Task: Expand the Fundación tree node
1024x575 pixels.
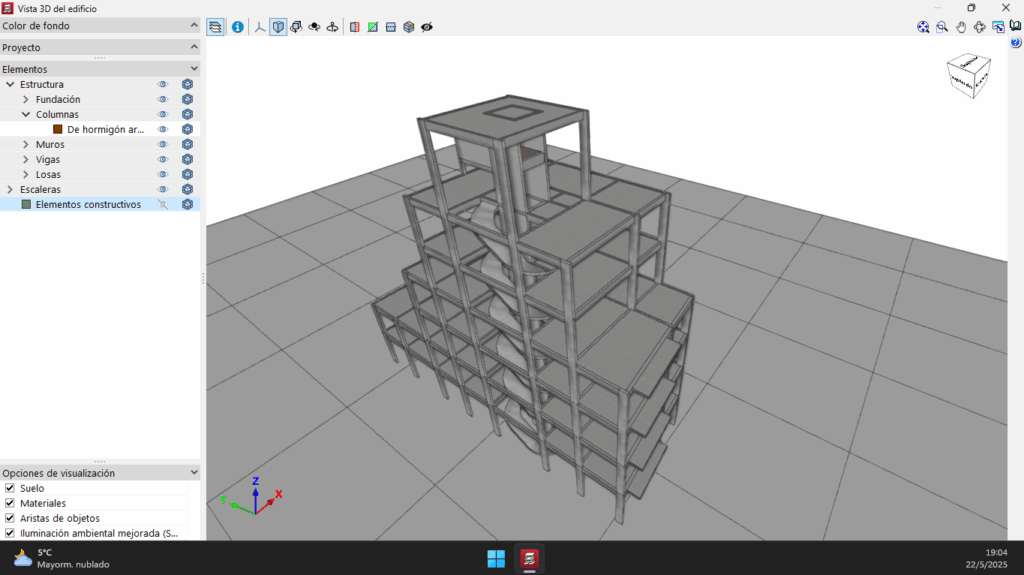Action: coord(25,99)
